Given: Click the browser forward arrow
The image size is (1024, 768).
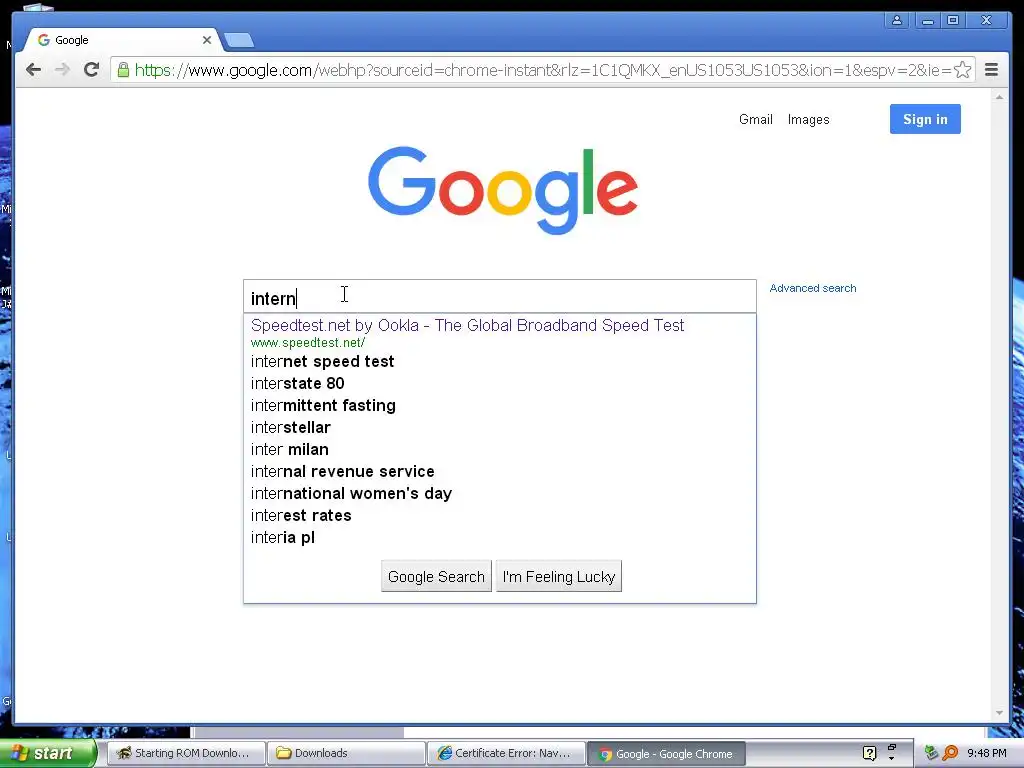Looking at the screenshot, I should point(62,70).
